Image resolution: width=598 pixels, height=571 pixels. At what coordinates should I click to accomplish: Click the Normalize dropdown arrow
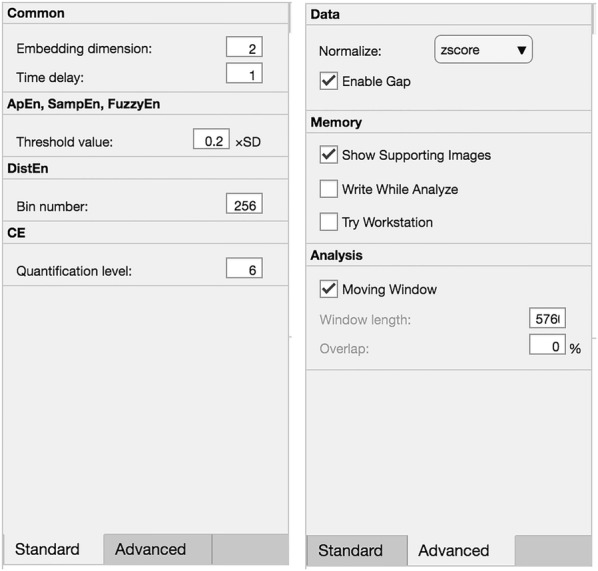point(522,50)
